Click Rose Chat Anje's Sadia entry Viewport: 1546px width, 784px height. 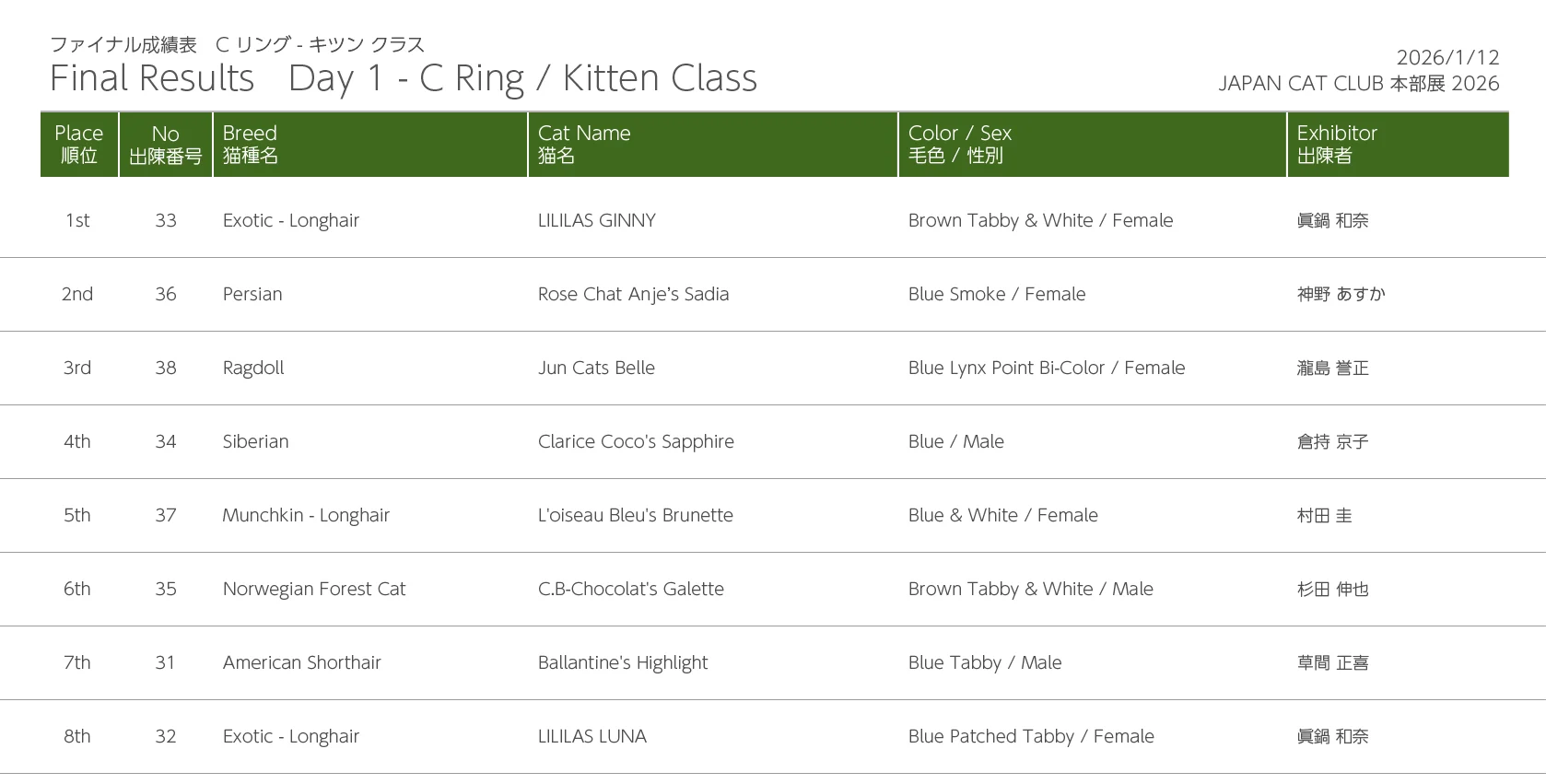tap(633, 294)
